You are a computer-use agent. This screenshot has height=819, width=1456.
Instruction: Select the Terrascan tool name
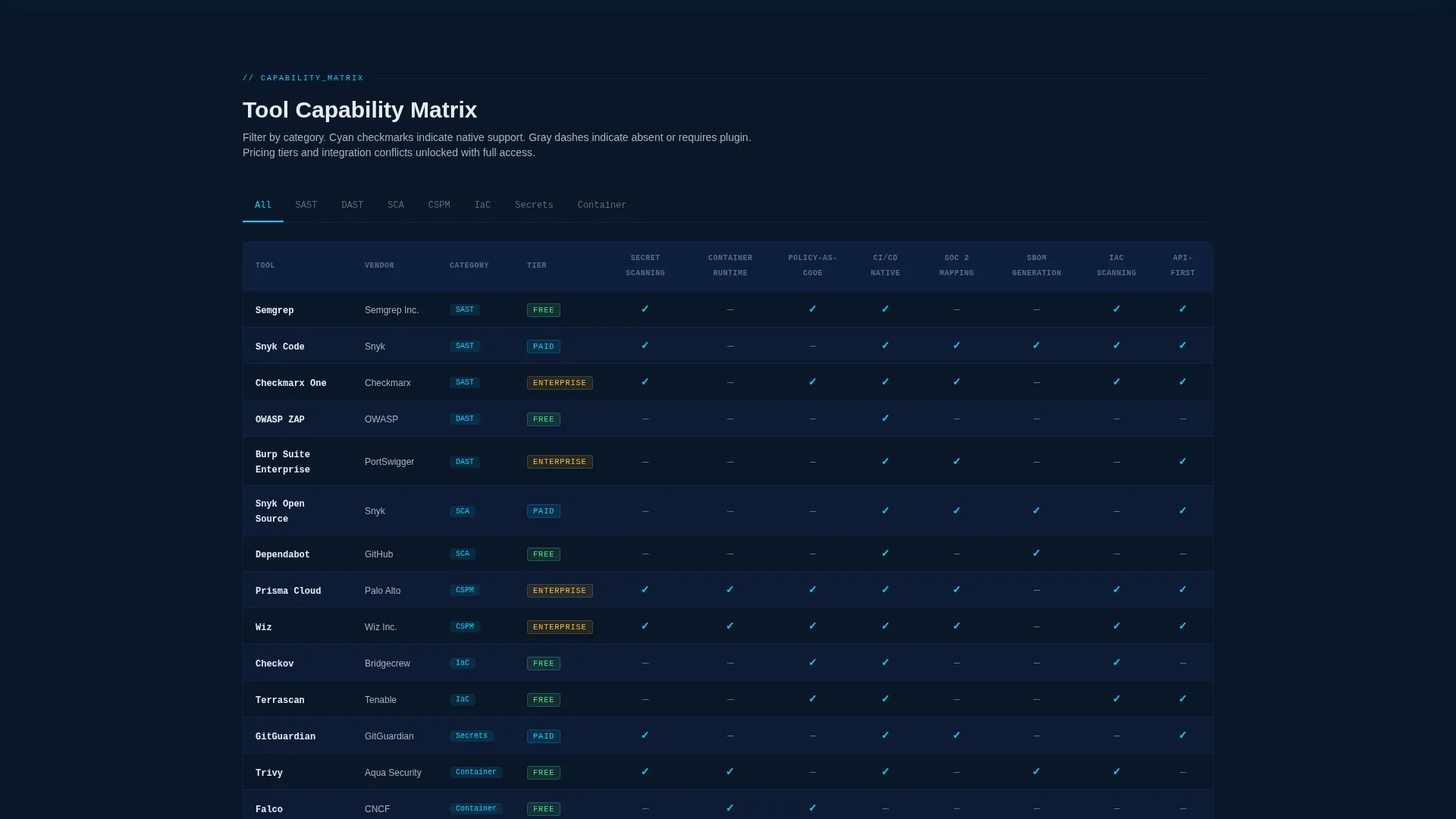tap(280, 700)
